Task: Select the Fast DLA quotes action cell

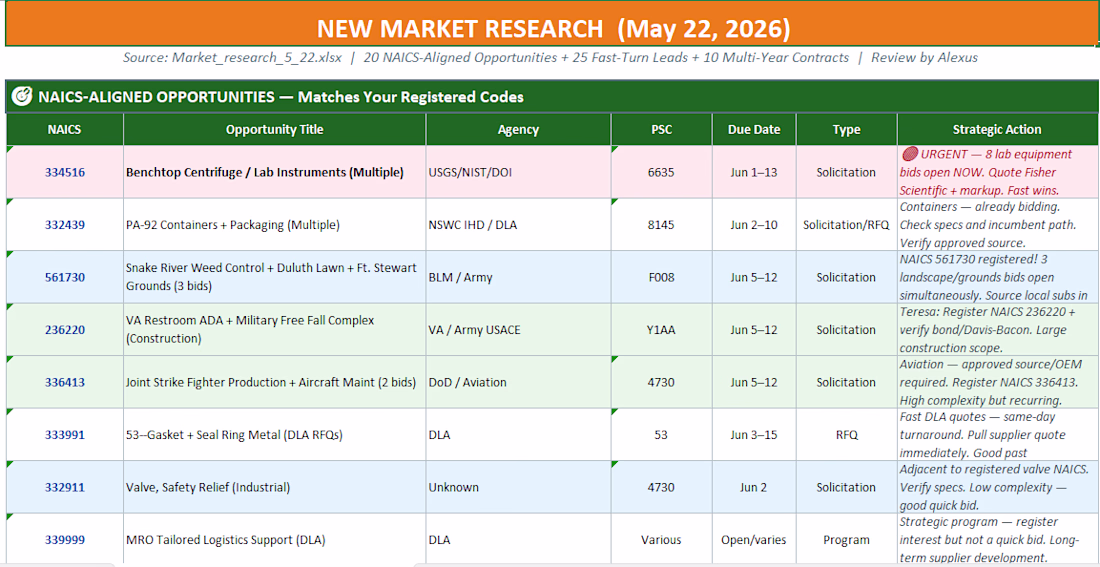Action: (998, 435)
